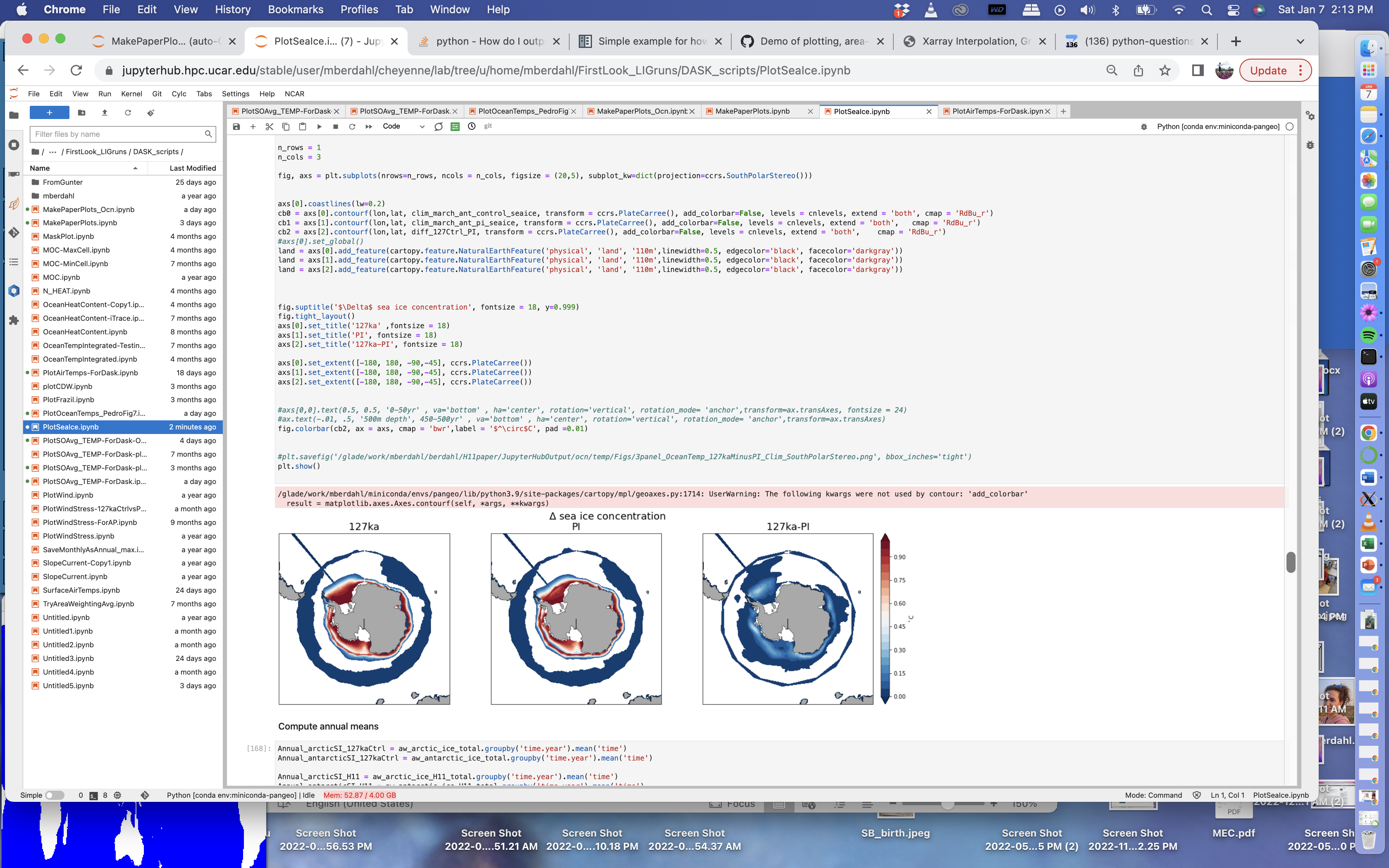Select PlotSealce.ipynb in the file list
1389x868 pixels.
coord(122,427)
